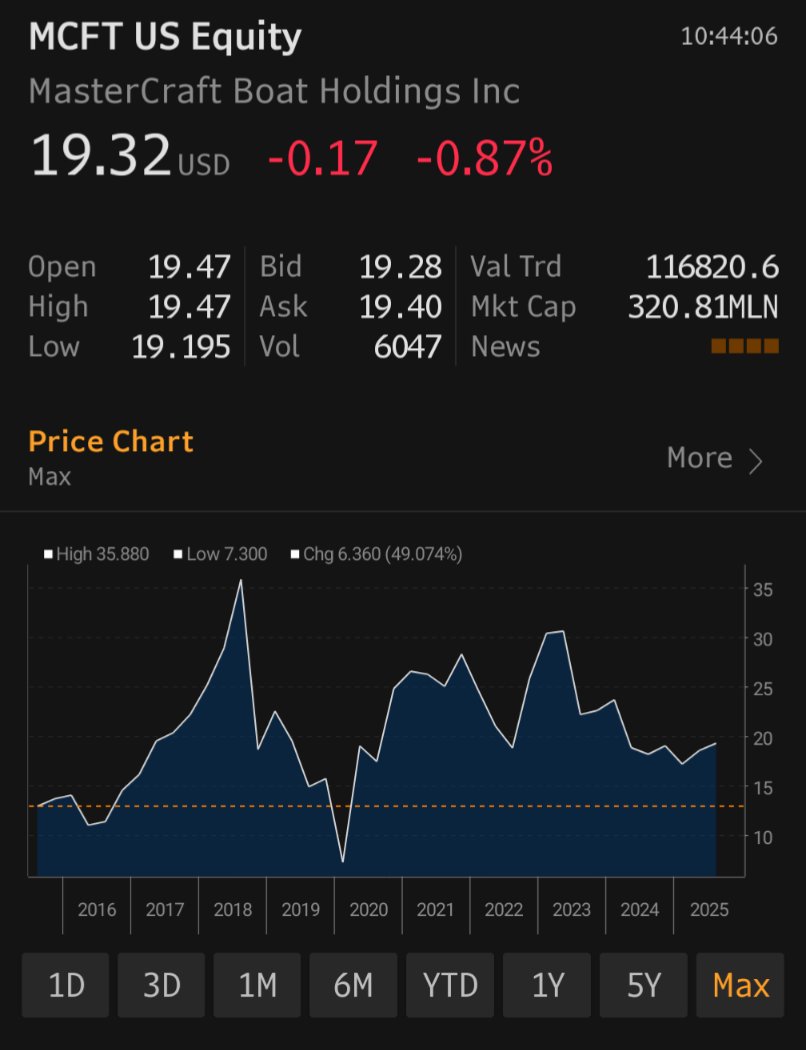This screenshot has width=806, height=1050.
Task: Tap the price change -0.17
Action: tap(323, 158)
